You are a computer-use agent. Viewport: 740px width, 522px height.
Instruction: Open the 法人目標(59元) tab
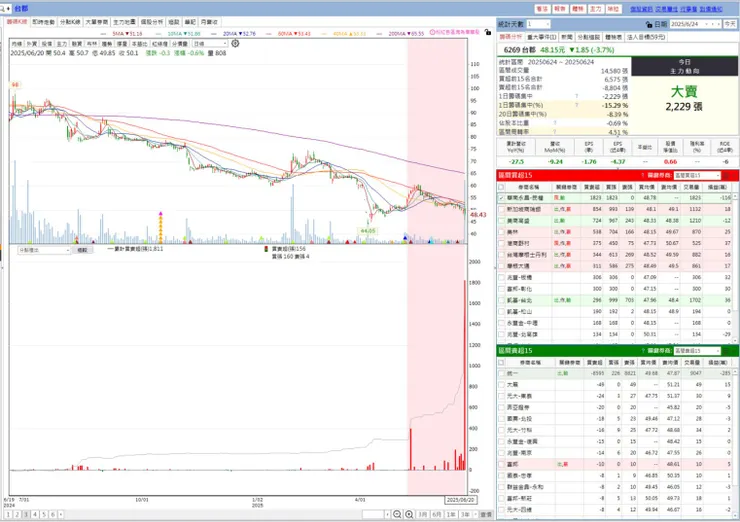click(646, 37)
